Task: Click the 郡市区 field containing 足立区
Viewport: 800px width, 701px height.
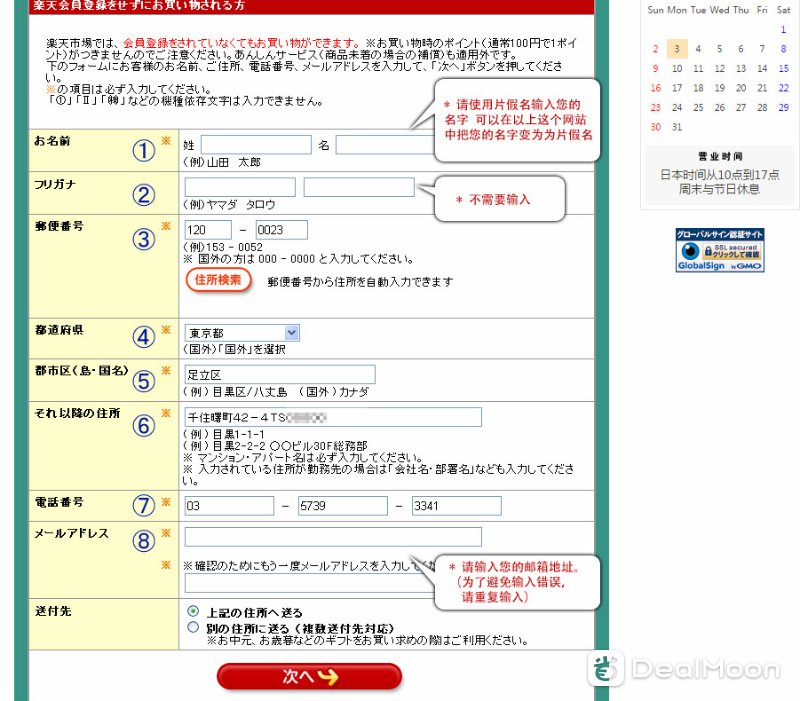Action: 280,374
